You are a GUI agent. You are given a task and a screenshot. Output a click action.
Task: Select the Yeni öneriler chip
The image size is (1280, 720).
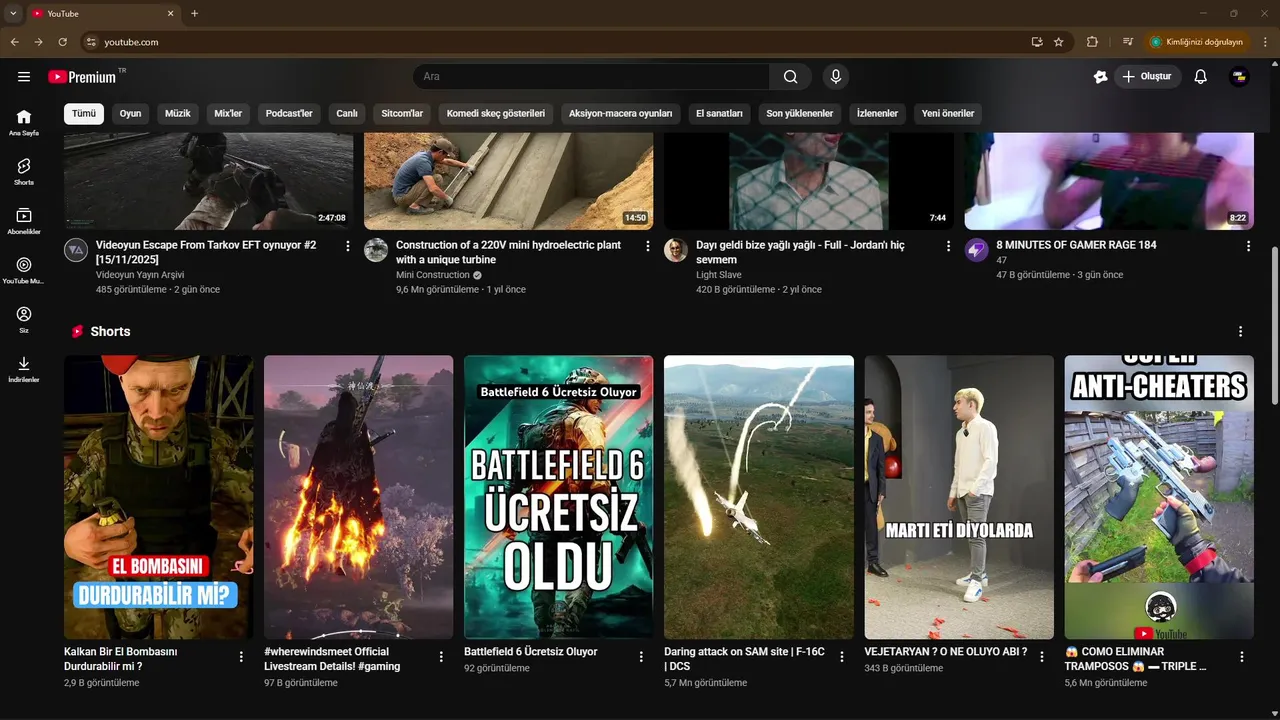tap(948, 113)
